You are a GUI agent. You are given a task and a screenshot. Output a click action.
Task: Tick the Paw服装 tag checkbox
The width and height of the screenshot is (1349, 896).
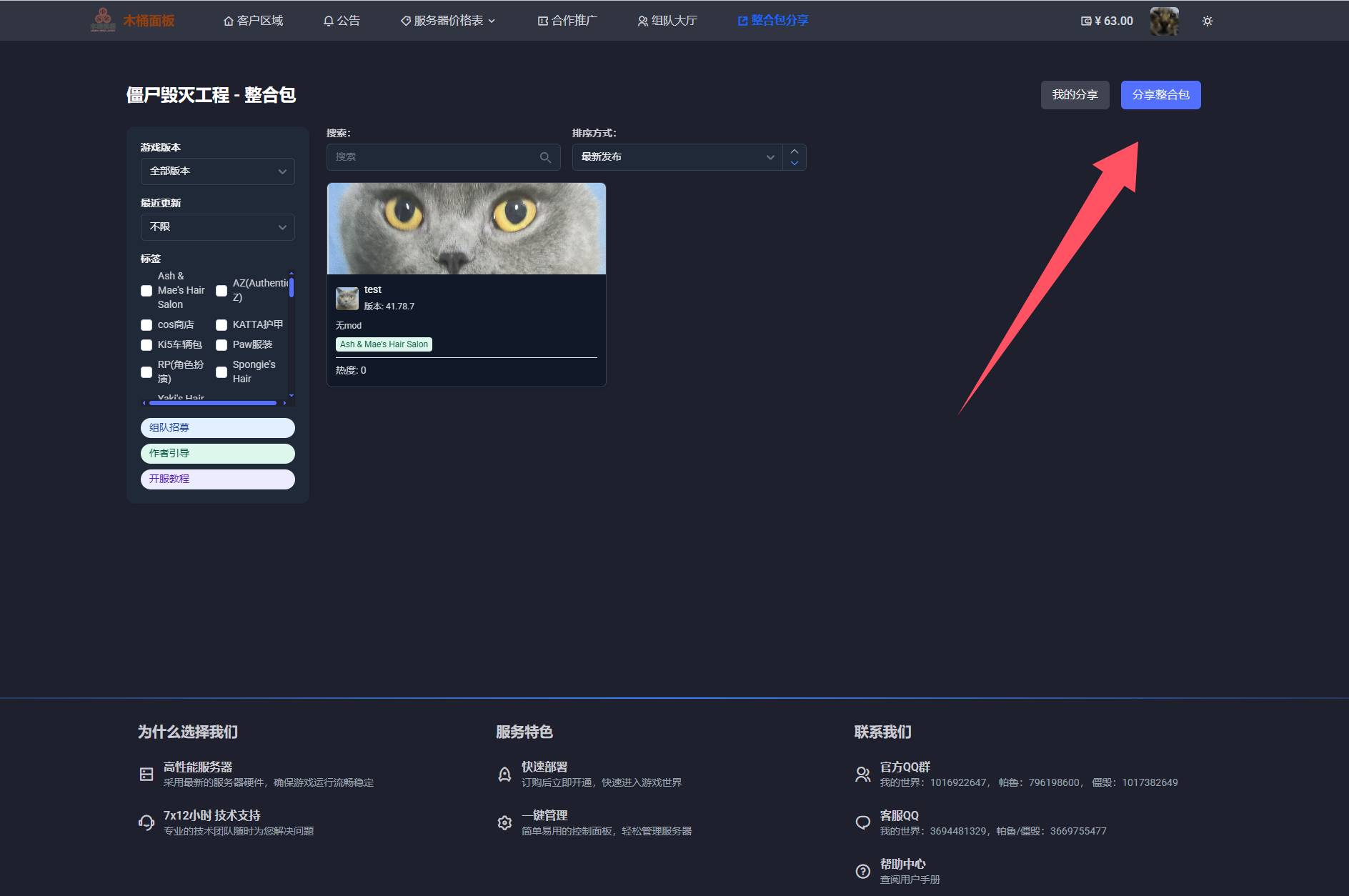pos(221,345)
